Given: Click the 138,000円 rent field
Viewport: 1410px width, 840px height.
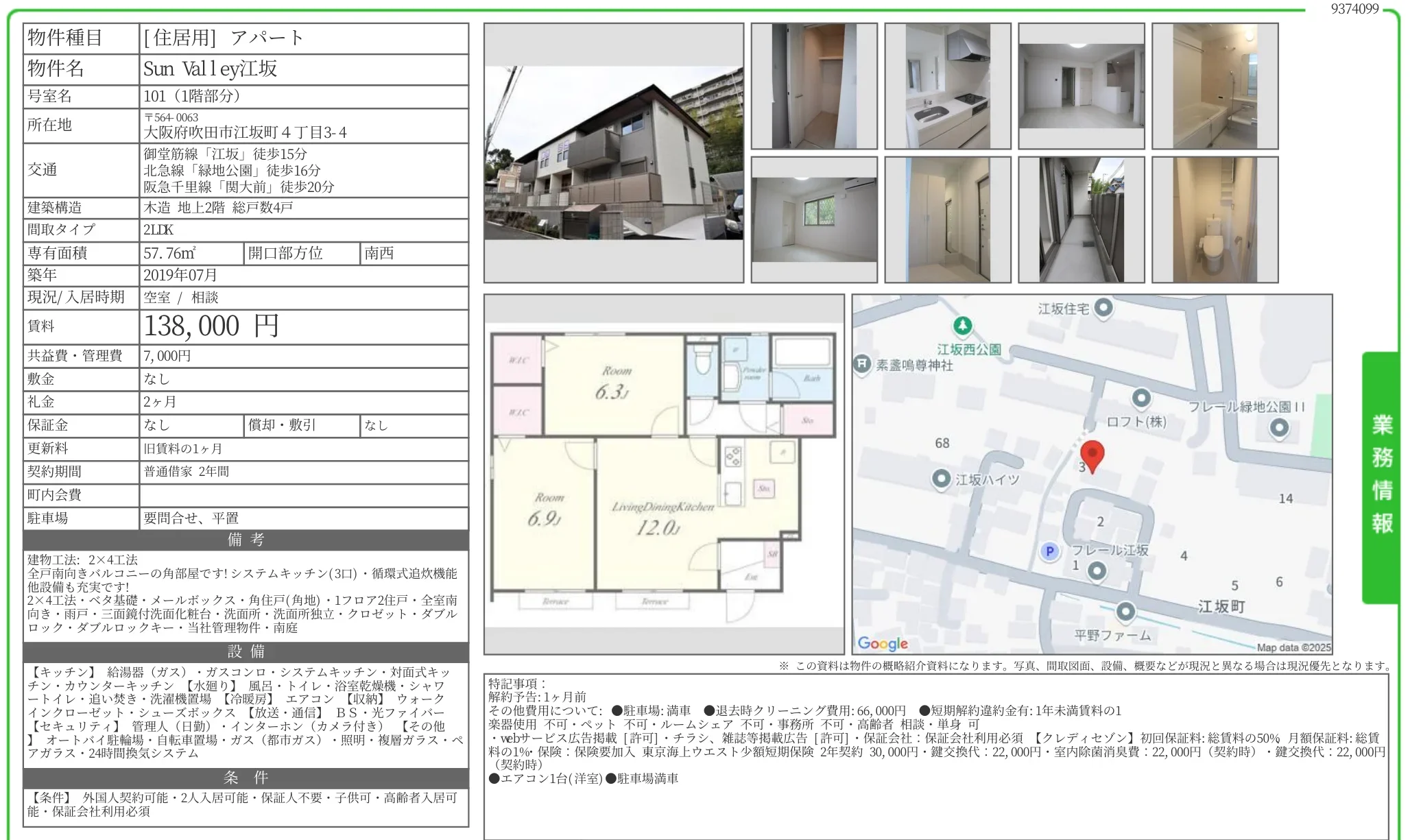Looking at the screenshot, I should tap(213, 327).
